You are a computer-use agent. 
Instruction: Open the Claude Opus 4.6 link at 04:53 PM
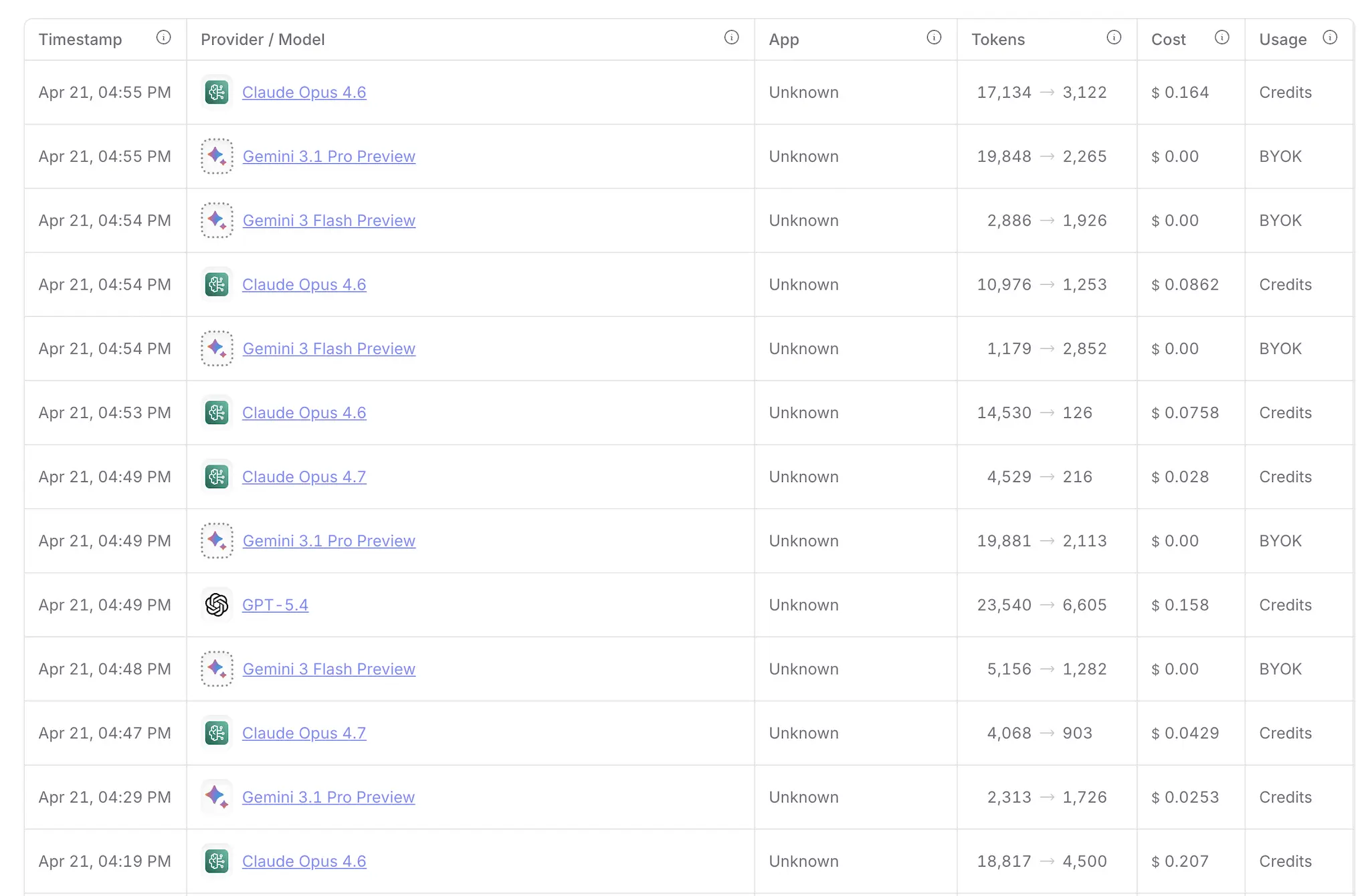point(304,413)
